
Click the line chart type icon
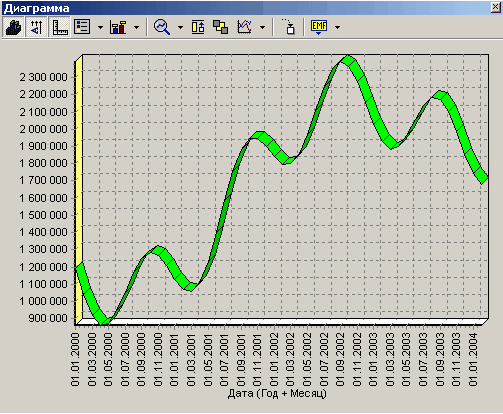[x=244, y=27]
